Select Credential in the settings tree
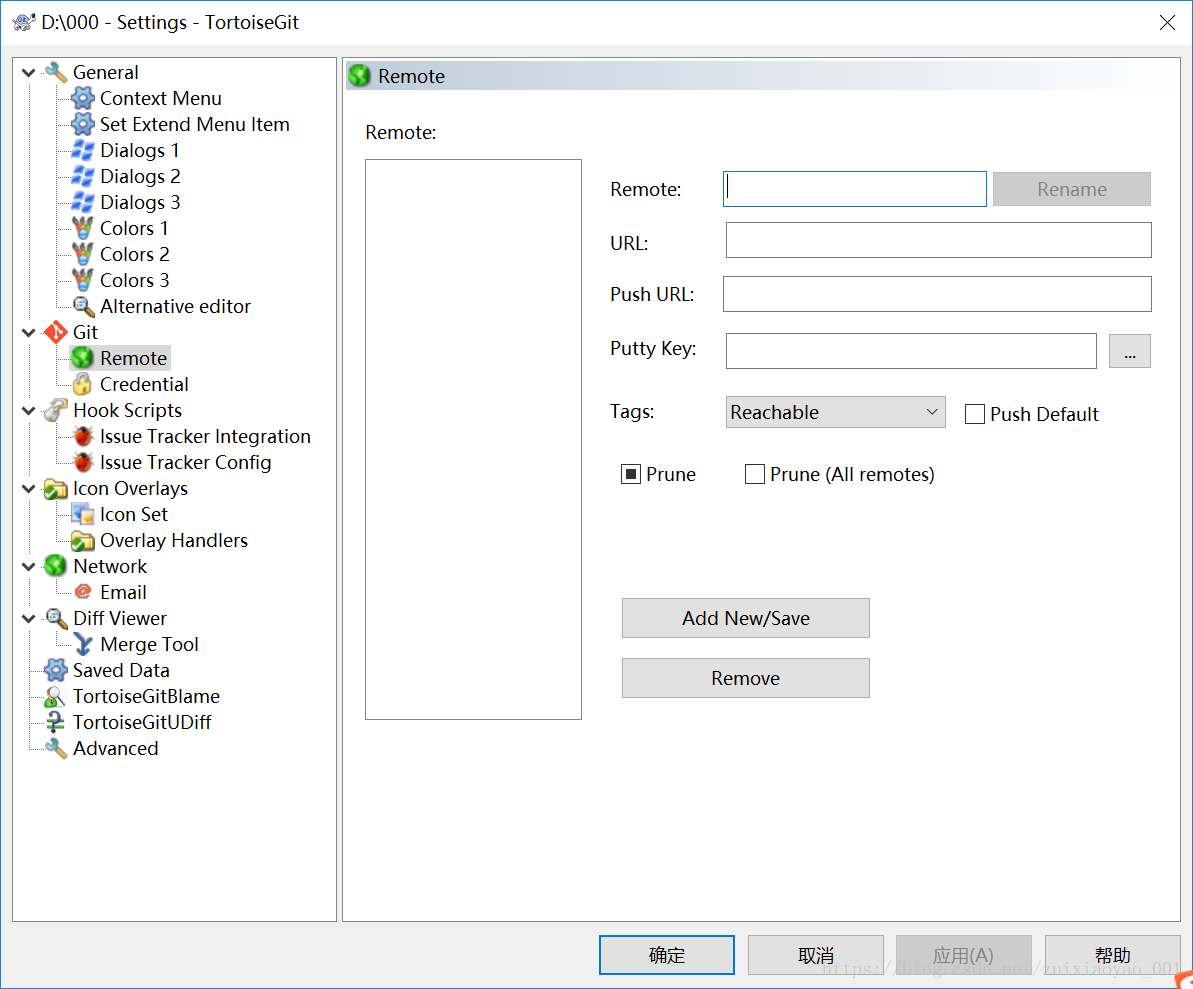The width and height of the screenshot is (1193, 989). [x=144, y=384]
